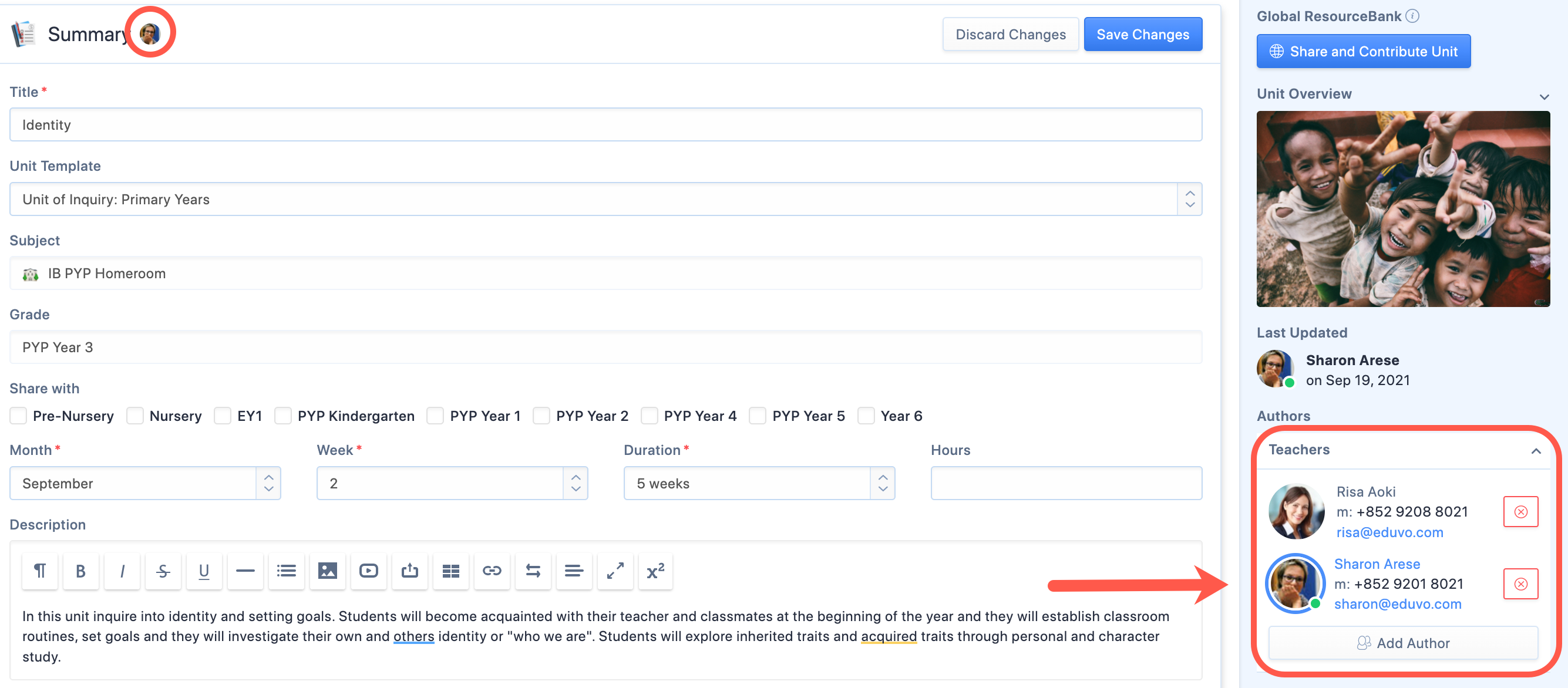Select the strikethrough formatting icon
The image size is (1568, 688).
(x=163, y=571)
